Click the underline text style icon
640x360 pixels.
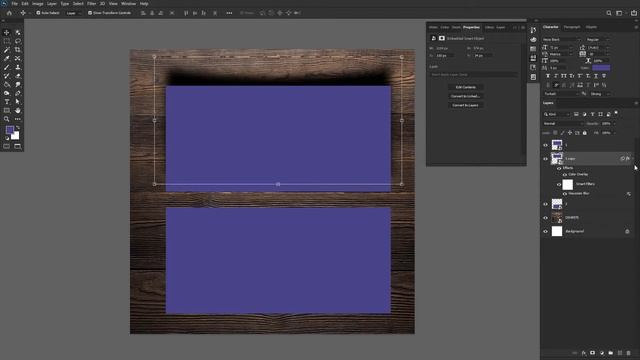tap(596, 76)
